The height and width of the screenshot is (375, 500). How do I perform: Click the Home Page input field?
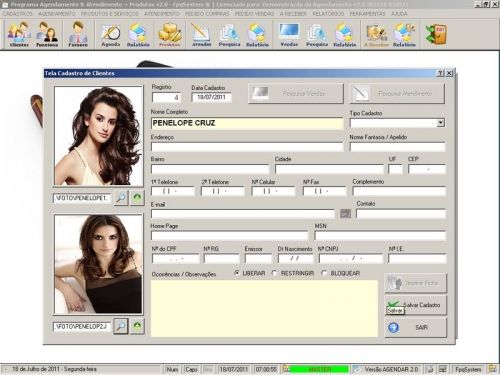(230, 236)
